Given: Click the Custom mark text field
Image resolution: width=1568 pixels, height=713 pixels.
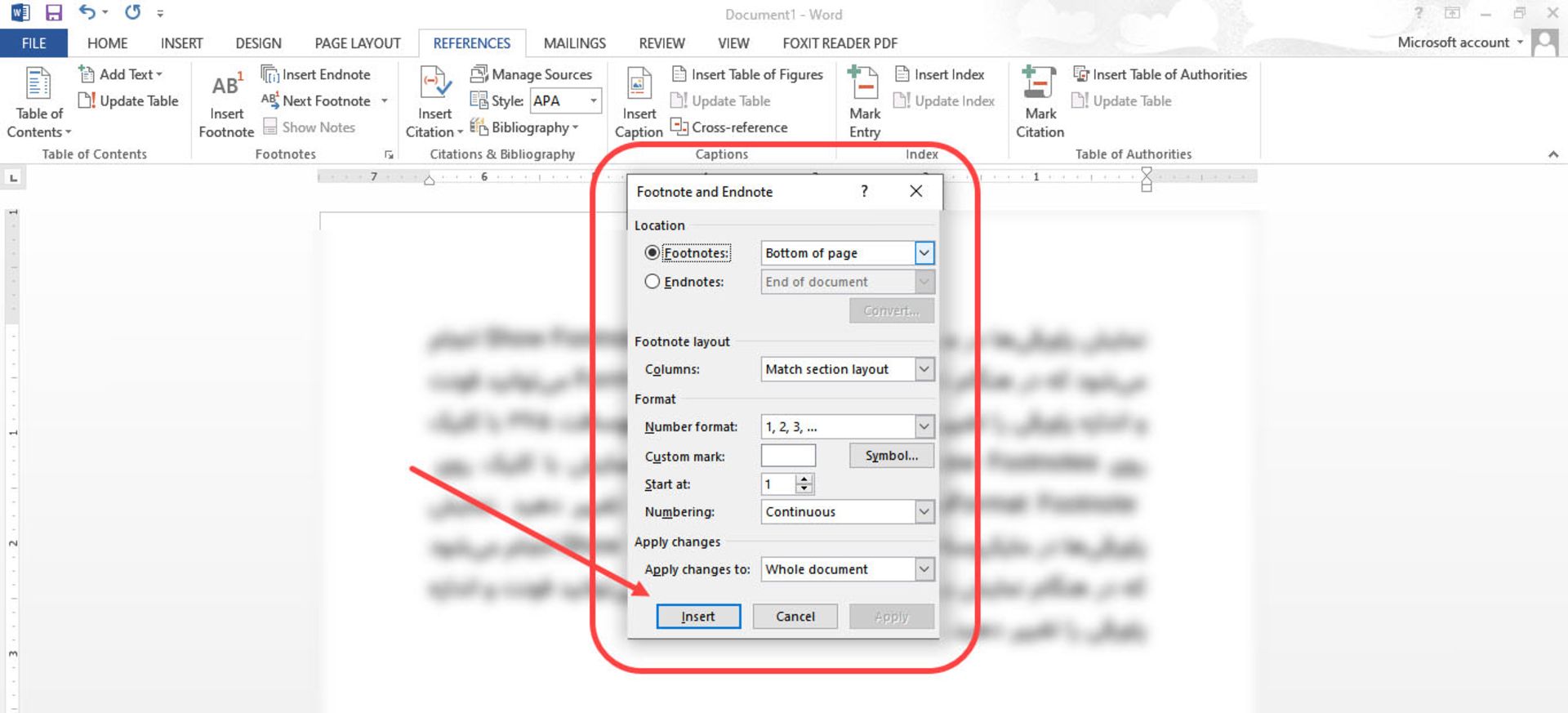Looking at the screenshot, I should click(x=788, y=456).
